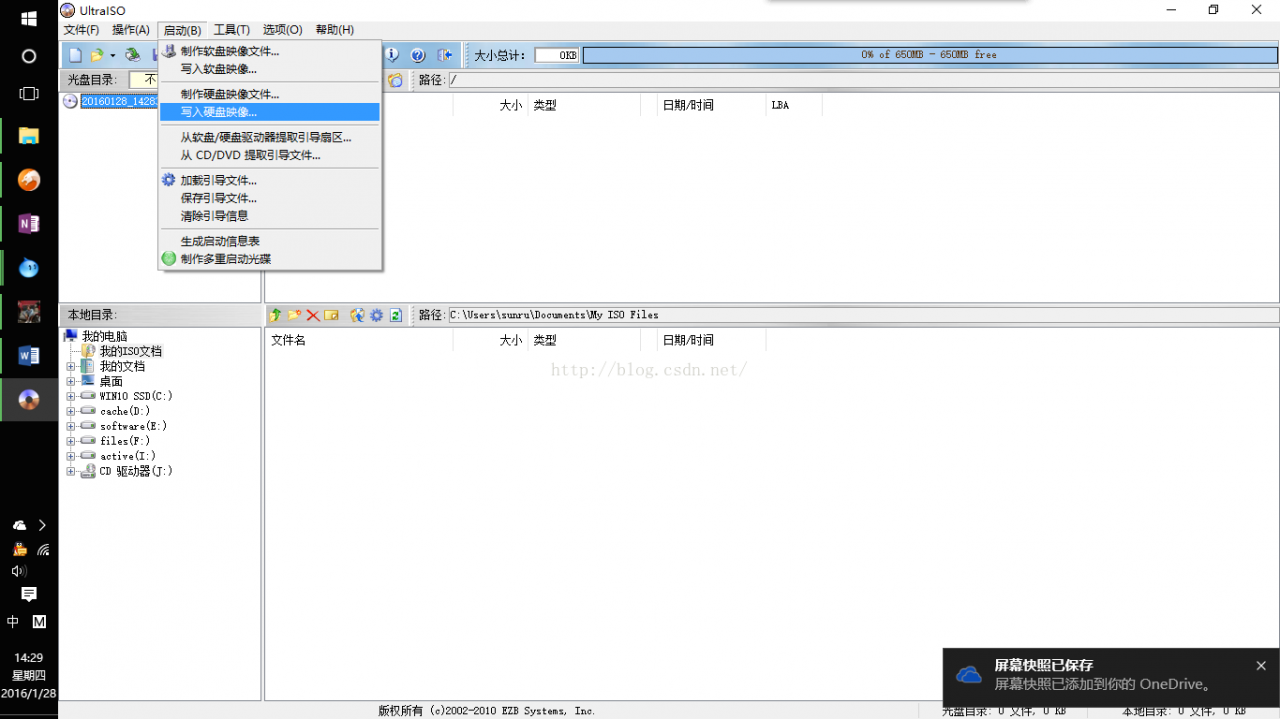Expand the software(E:) drive node
The height and width of the screenshot is (719, 1280).
[x=71, y=426]
